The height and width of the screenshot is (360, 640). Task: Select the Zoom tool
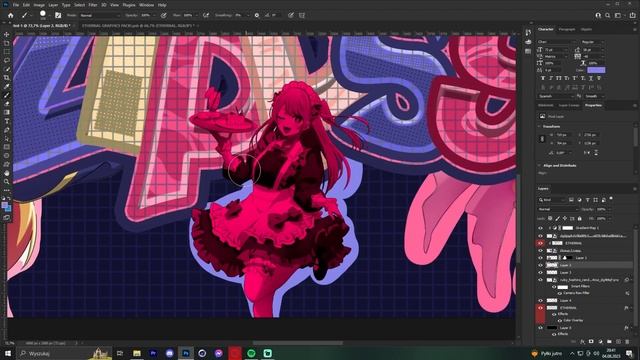click(x=7, y=182)
